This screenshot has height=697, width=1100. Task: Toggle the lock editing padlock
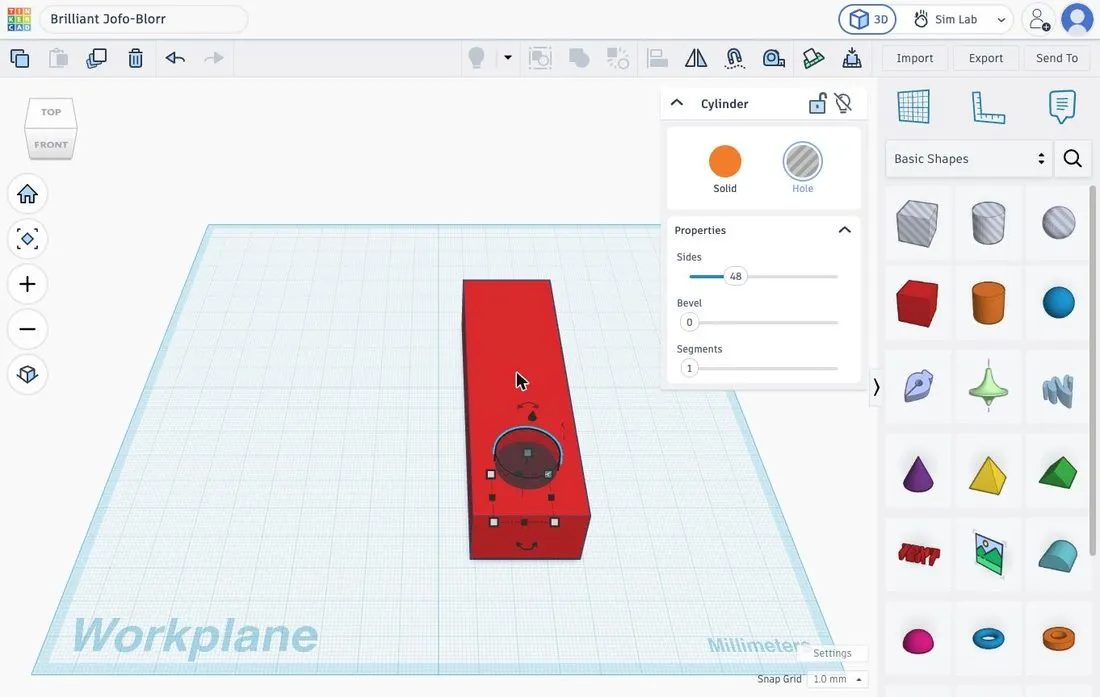[x=817, y=104]
